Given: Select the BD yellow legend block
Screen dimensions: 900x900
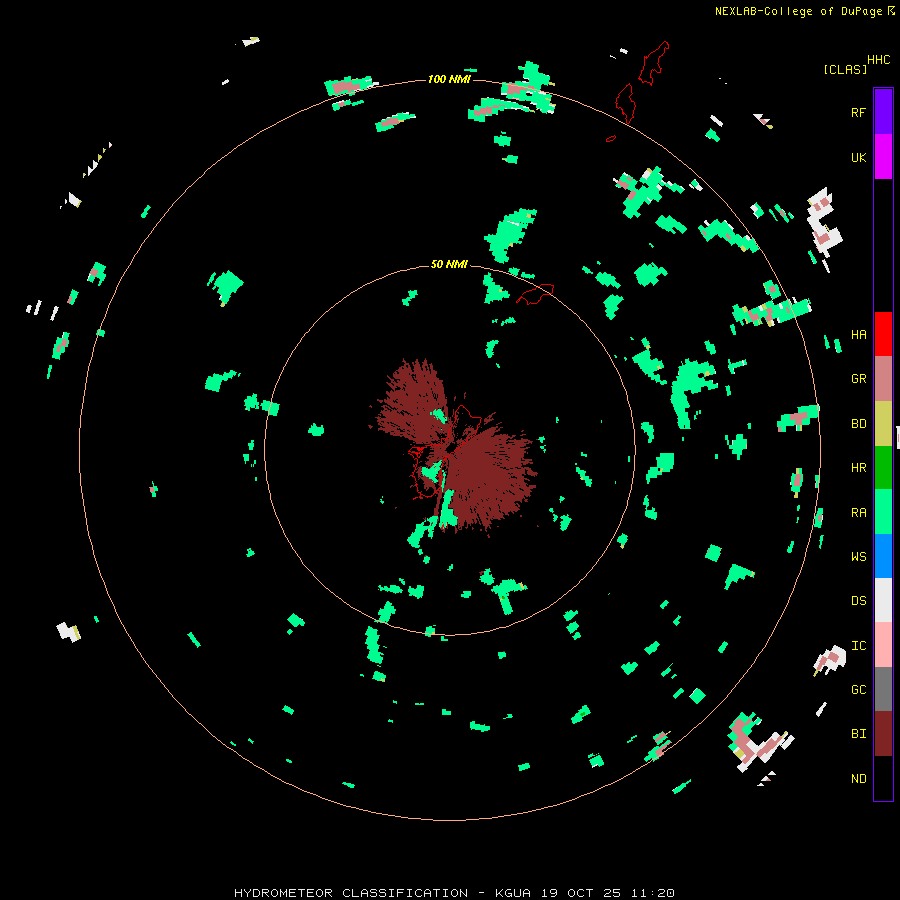Looking at the screenshot, I should pos(883,424).
